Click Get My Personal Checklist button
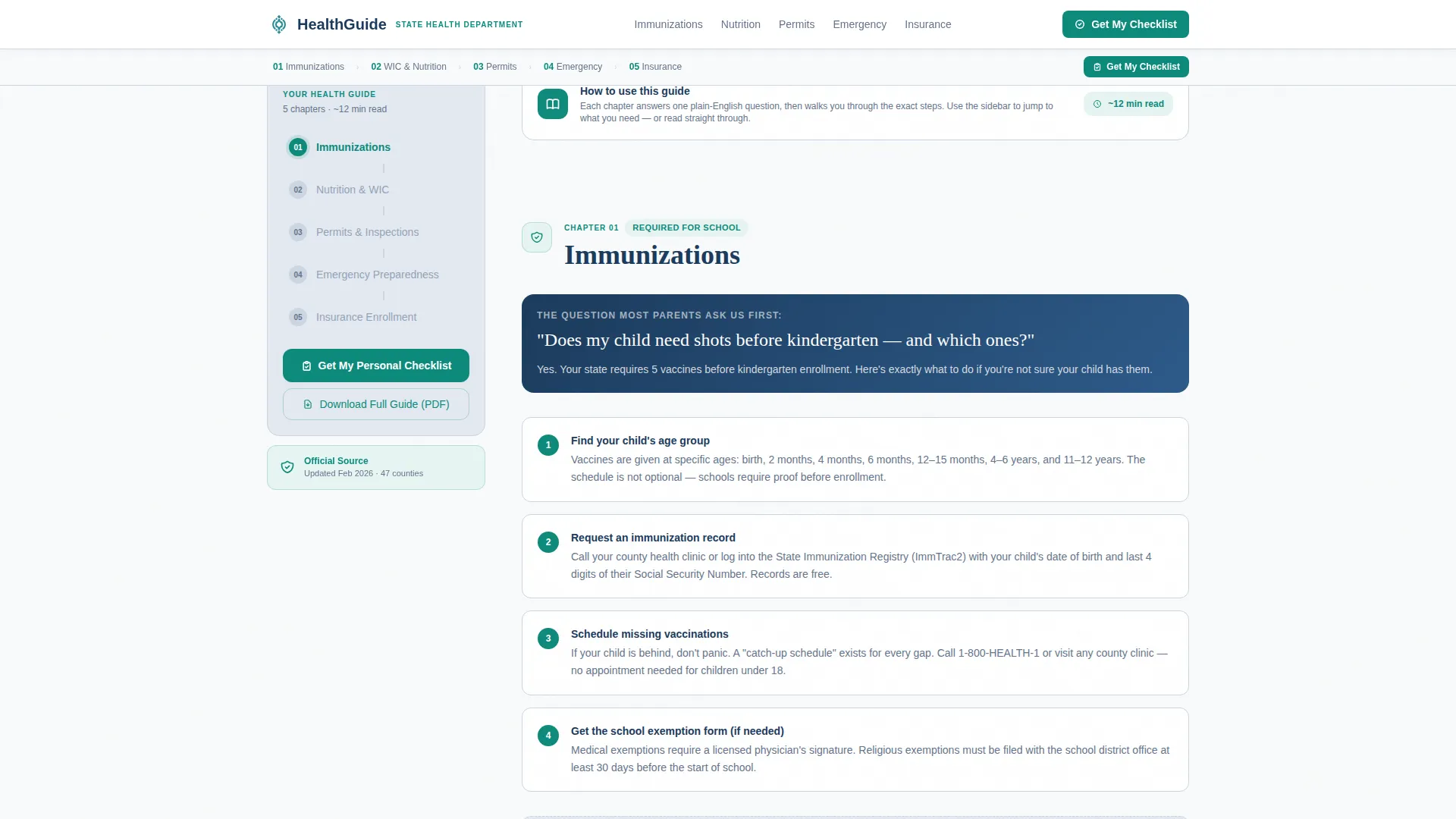The image size is (1456, 819). (x=376, y=366)
